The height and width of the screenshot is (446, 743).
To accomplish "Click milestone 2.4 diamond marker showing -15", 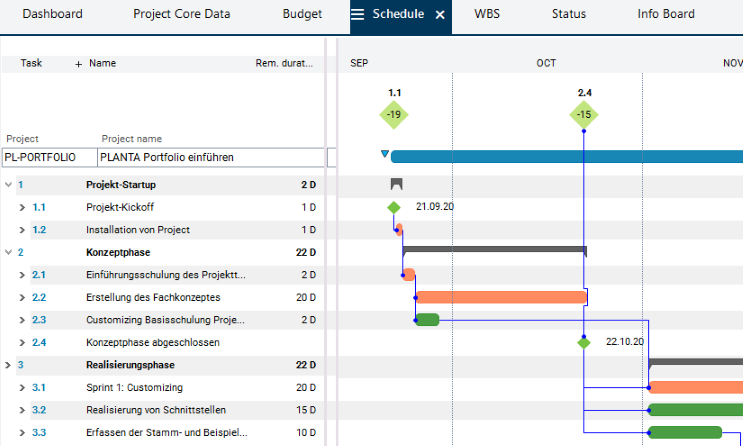I will [584, 114].
